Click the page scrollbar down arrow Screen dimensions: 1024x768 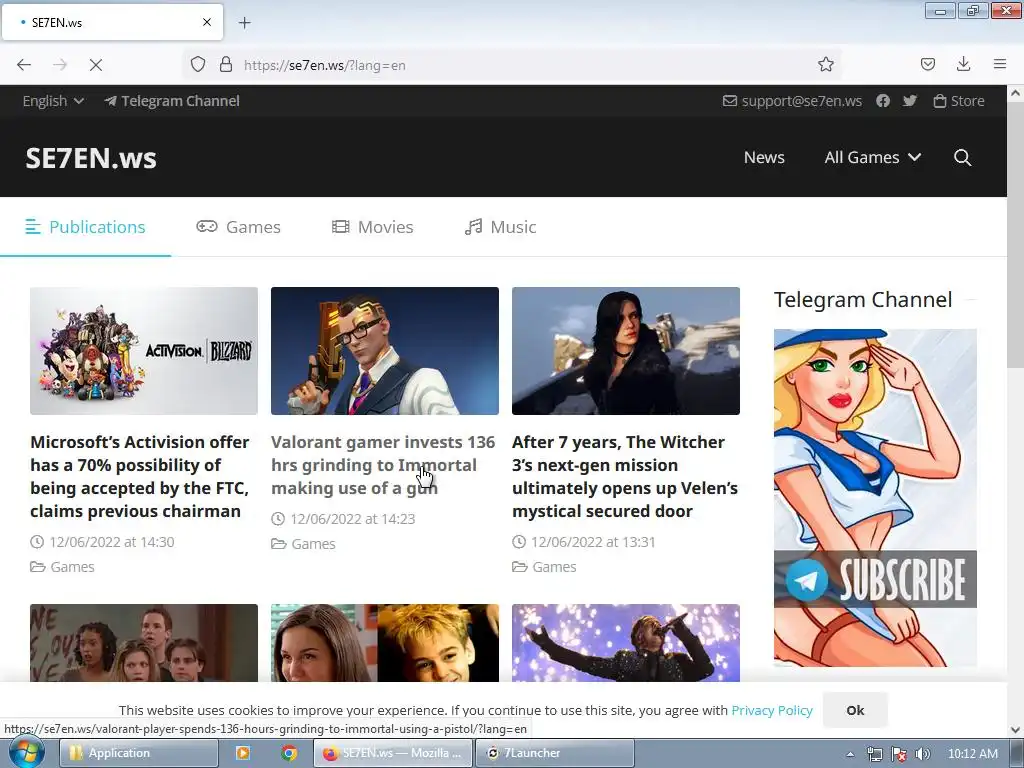(x=1016, y=729)
